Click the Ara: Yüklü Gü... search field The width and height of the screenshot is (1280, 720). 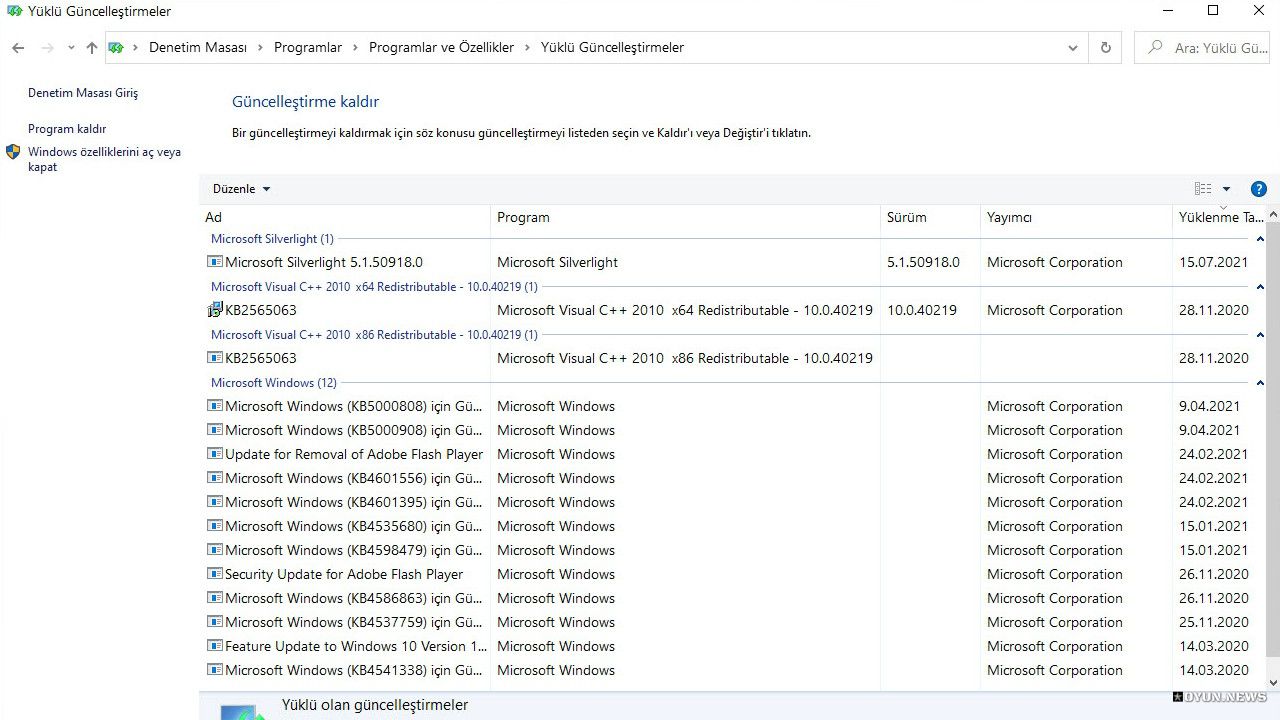[x=1206, y=47]
